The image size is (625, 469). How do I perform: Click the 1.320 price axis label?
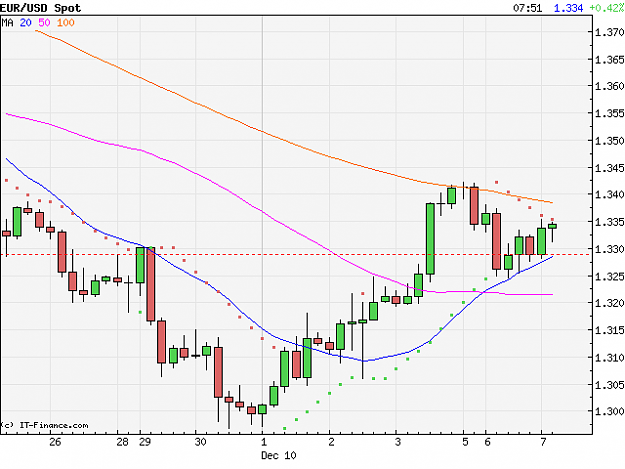tap(609, 303)
